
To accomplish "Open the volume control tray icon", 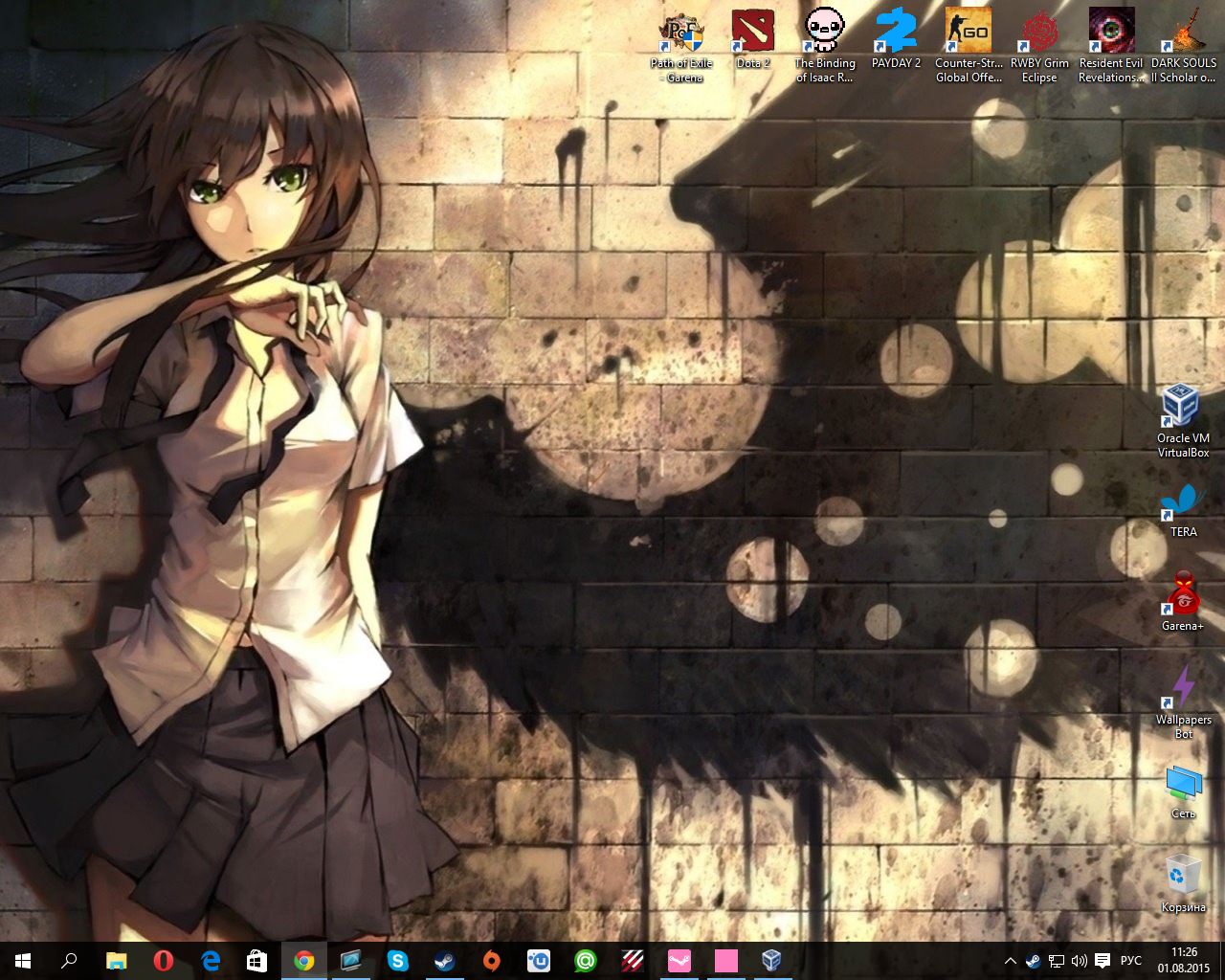I will 1080,961.
